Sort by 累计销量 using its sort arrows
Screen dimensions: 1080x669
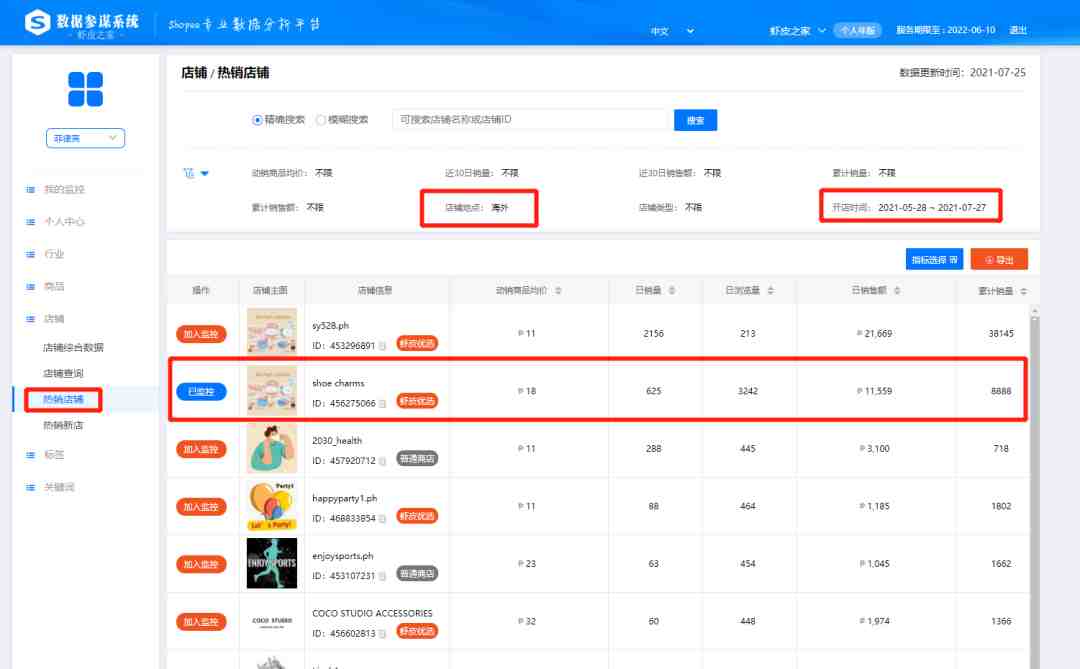coord(1024,291)
